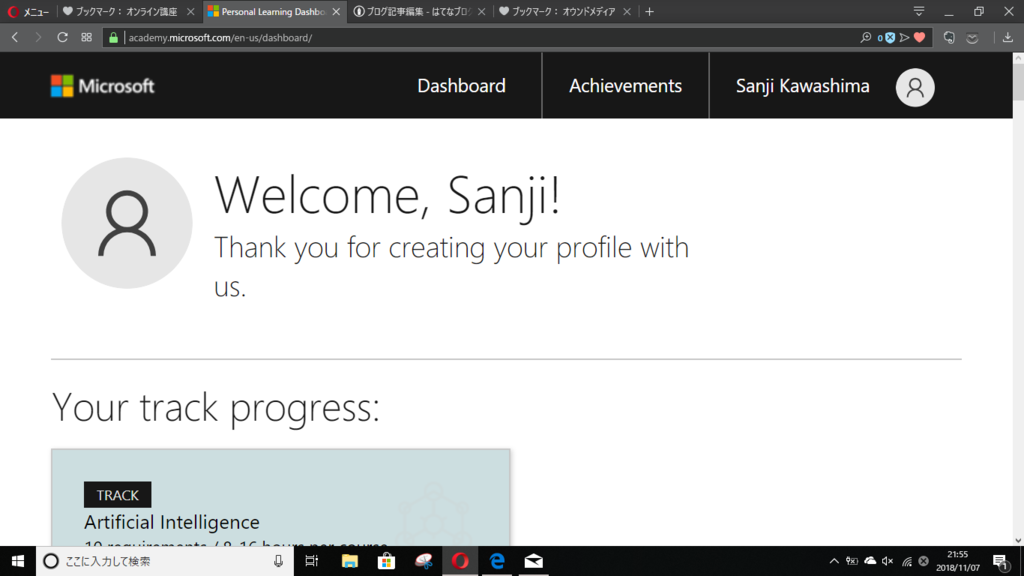Click the Wi-Fi network tray icon

906,561
